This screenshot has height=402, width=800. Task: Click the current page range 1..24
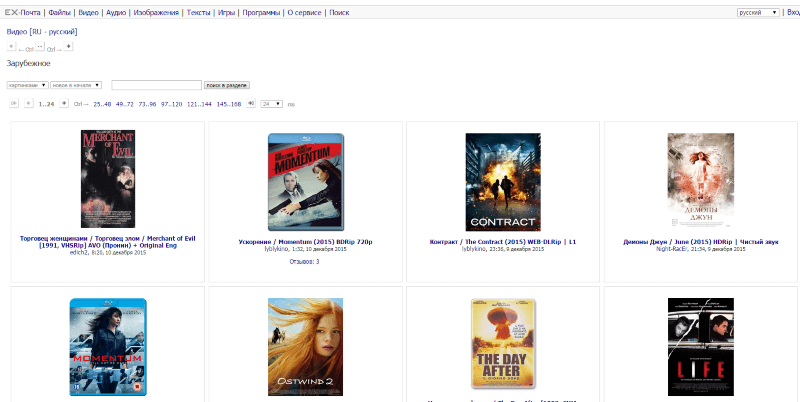click(x=46, y=104)
